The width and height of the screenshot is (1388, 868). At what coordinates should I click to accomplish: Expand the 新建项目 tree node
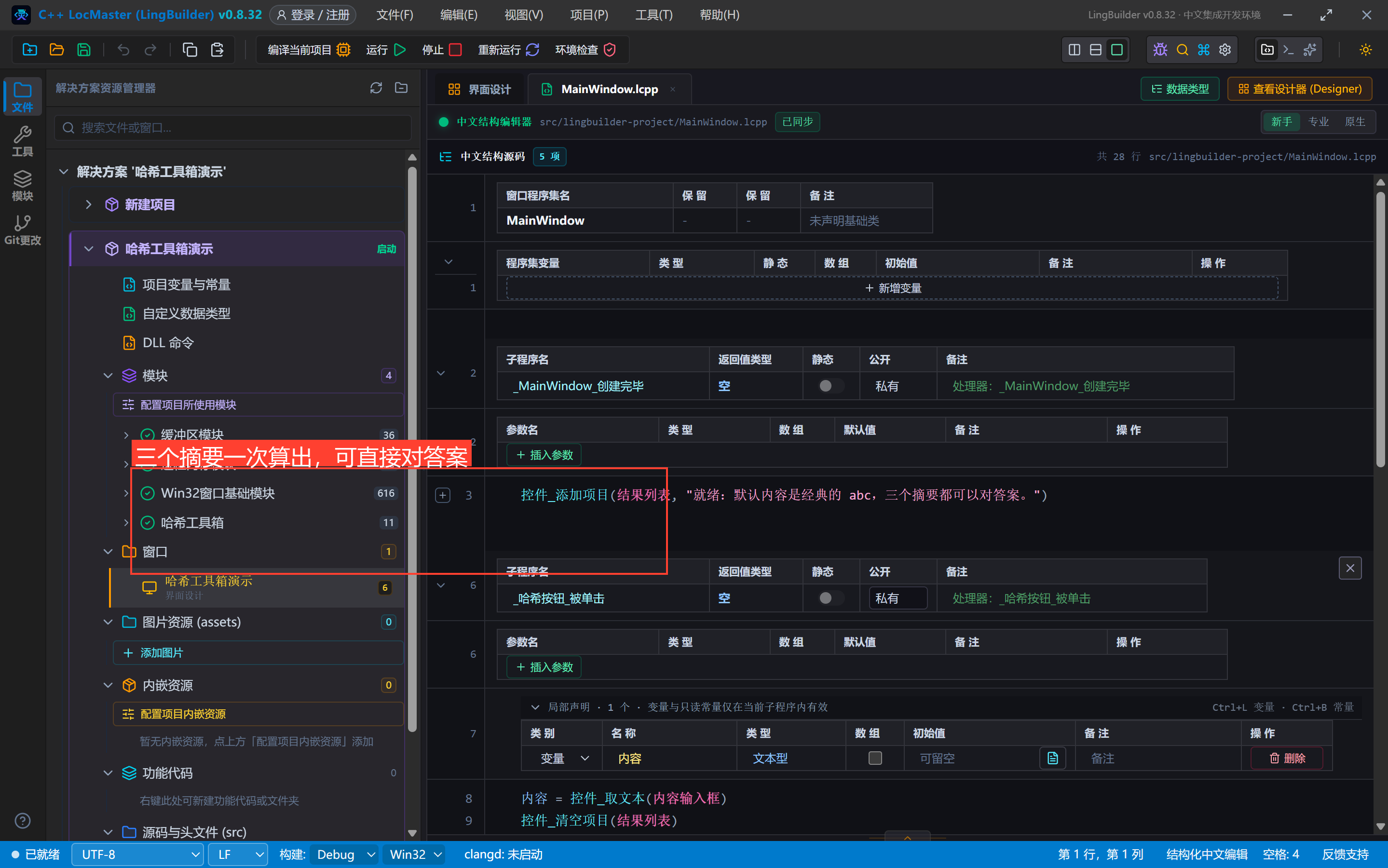(88, 204)
